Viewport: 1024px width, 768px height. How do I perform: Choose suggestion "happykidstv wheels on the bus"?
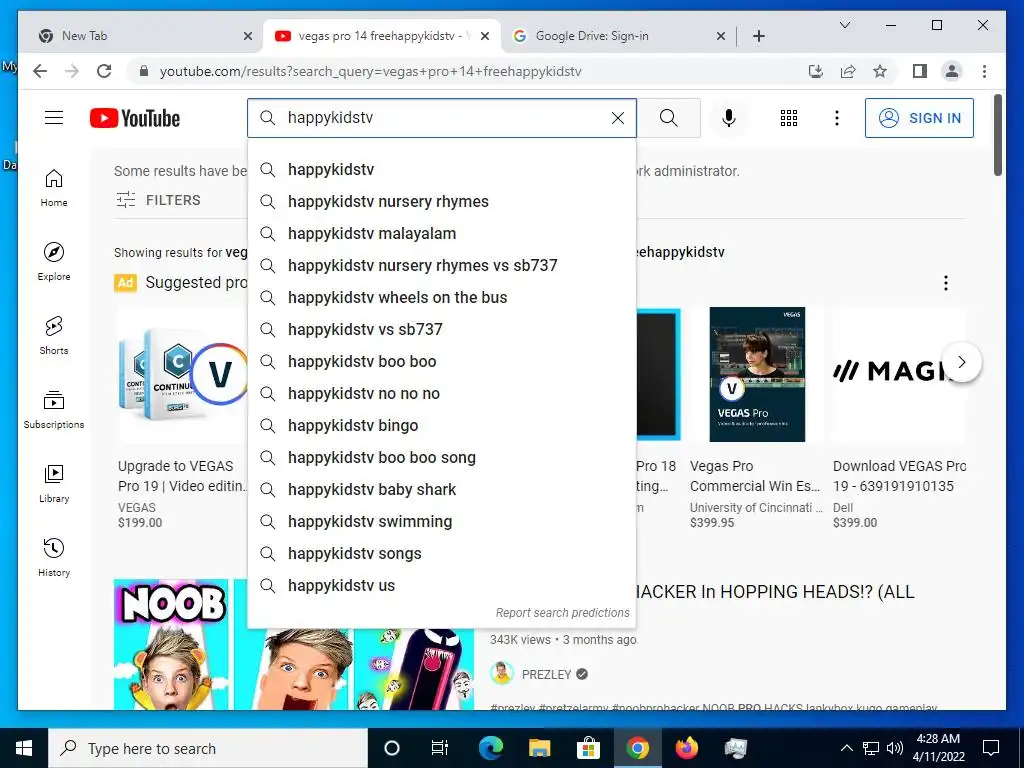[x=442, y=297]
